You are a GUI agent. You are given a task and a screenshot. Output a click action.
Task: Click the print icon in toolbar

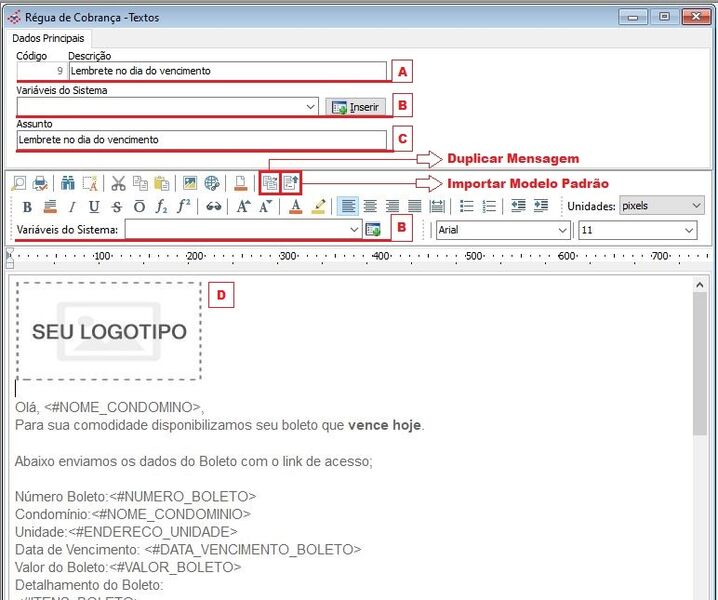click(41, 183)
